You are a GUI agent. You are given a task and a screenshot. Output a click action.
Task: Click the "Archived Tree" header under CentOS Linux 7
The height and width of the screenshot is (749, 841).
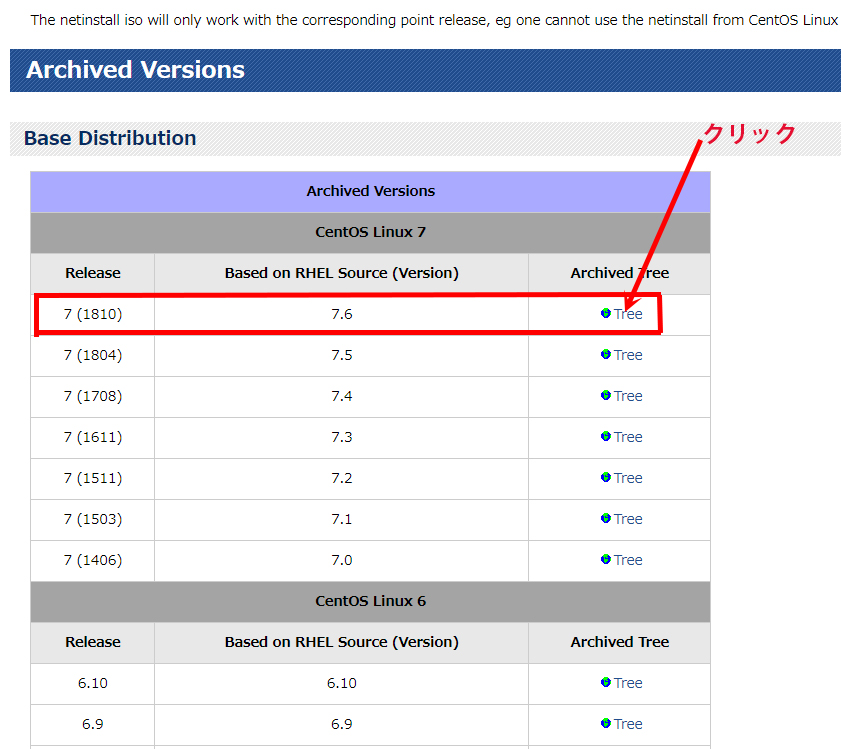619,273
